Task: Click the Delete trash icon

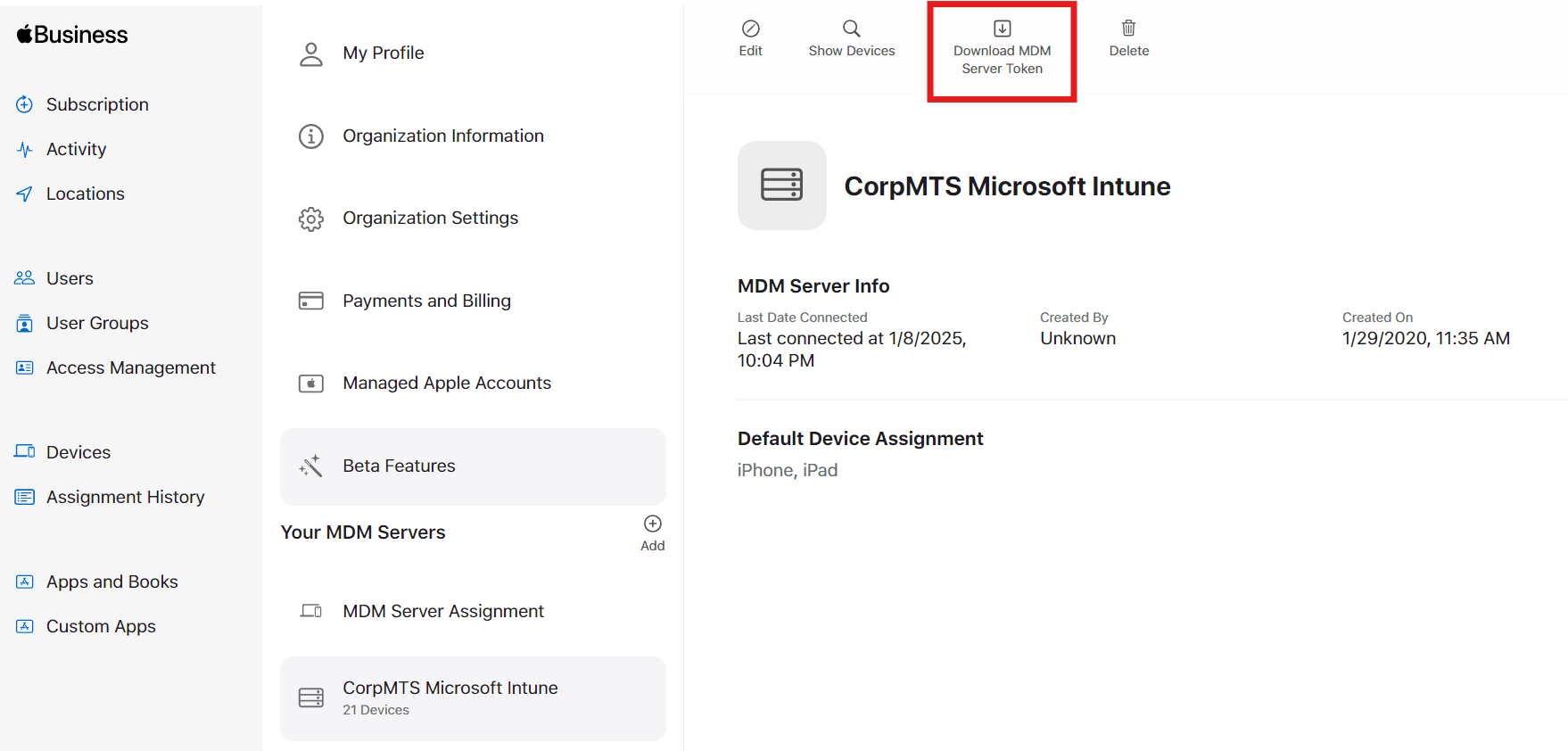Action: coord(1129,29)
